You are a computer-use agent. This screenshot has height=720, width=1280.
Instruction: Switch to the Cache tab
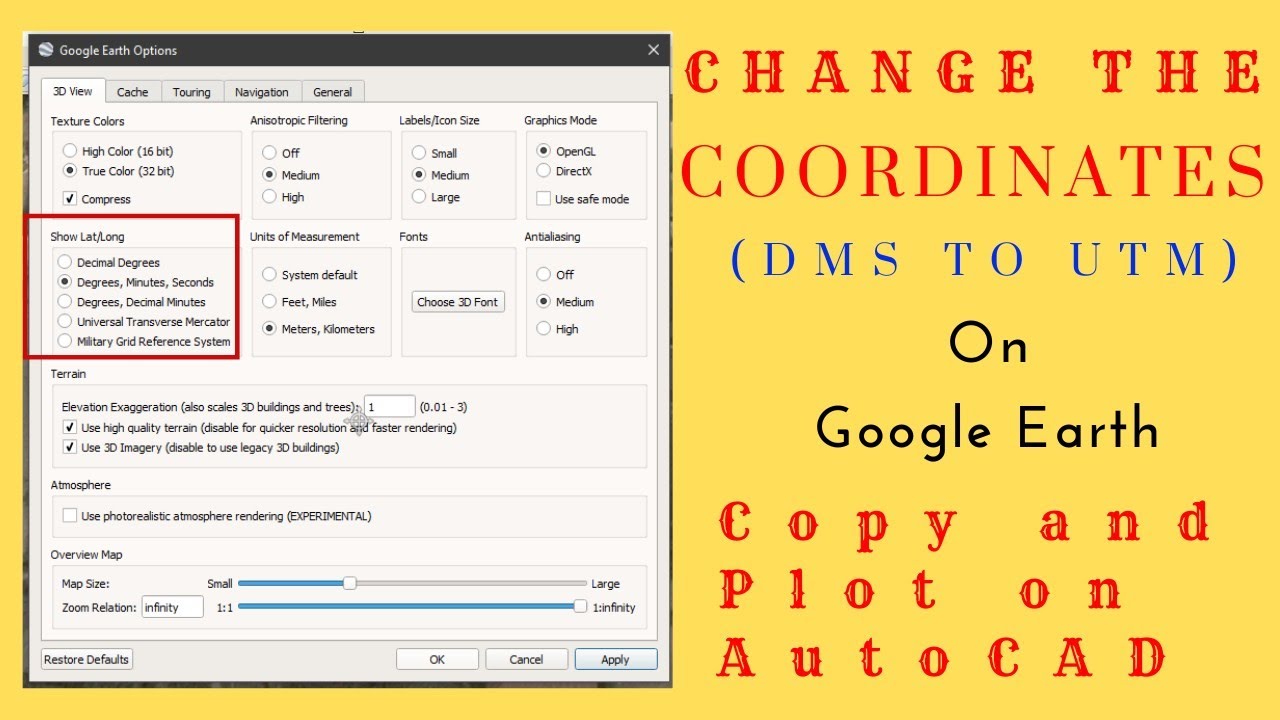pyautogui.click(x=132, y=92)
